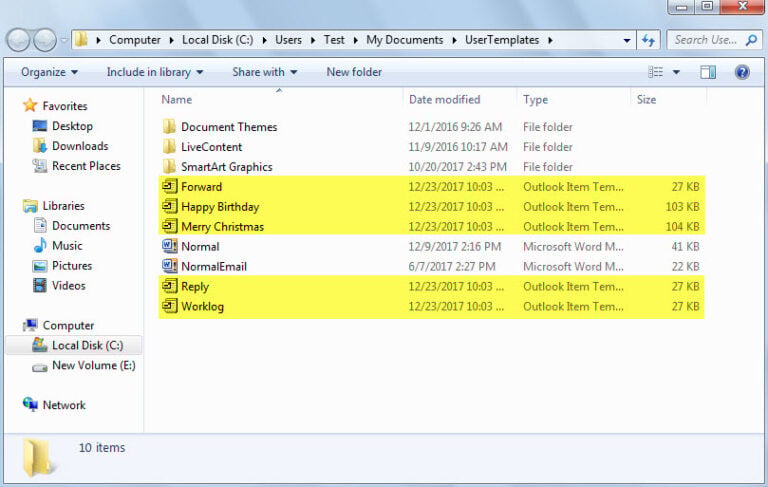The height and width of the screenshot is (487, 768).
Task: Open Pictures library
Action: [72, 266]
